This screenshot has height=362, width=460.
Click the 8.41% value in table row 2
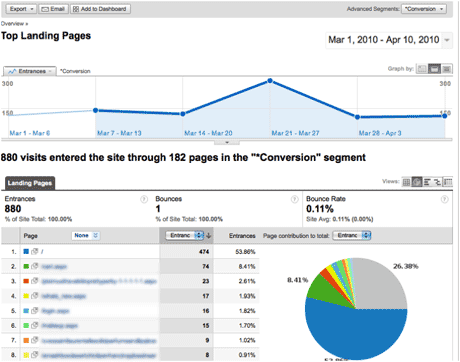pyautogui.click(x=247, y=267)
